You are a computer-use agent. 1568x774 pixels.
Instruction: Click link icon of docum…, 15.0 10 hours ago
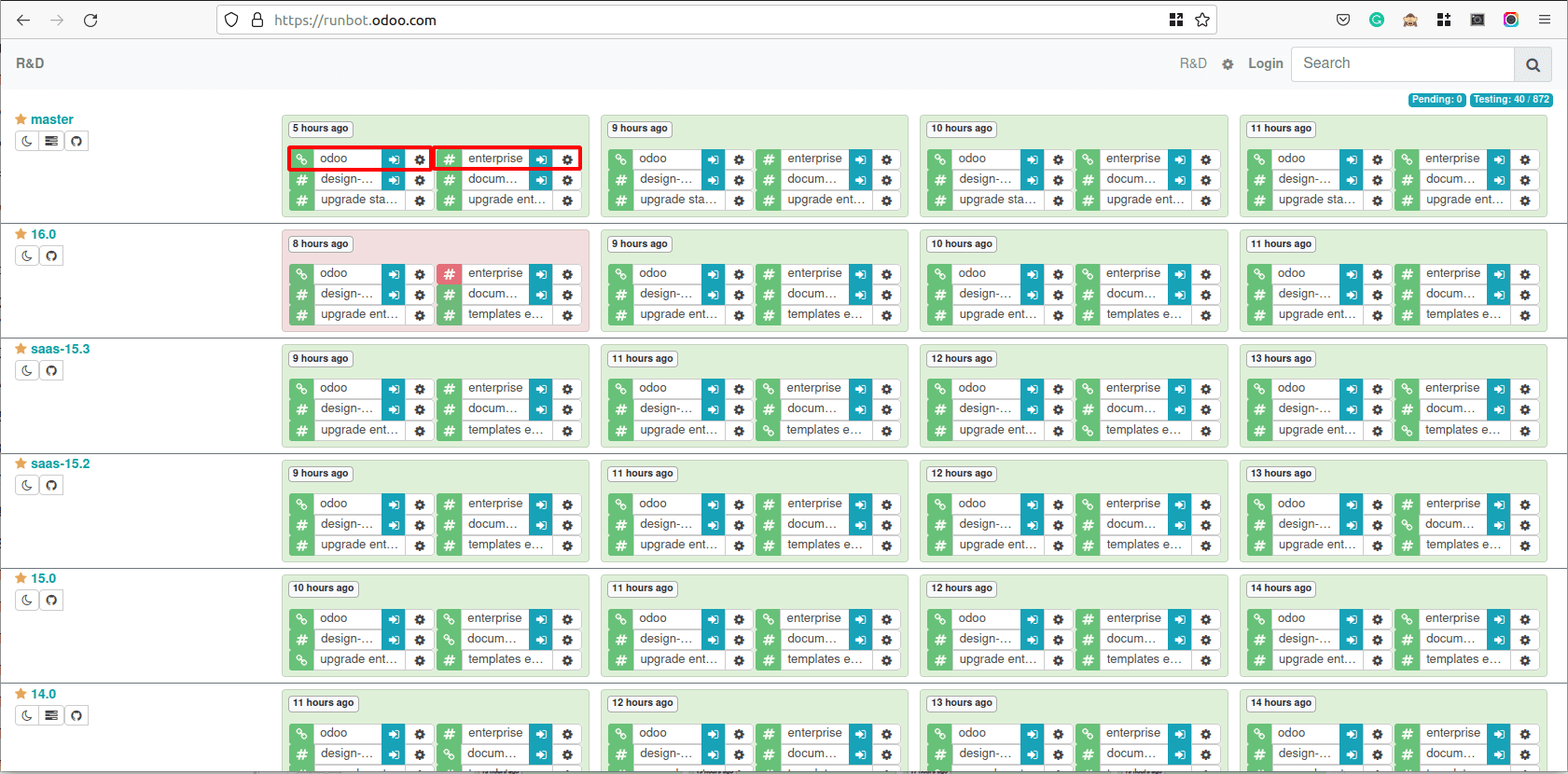(x=449, y=639)
